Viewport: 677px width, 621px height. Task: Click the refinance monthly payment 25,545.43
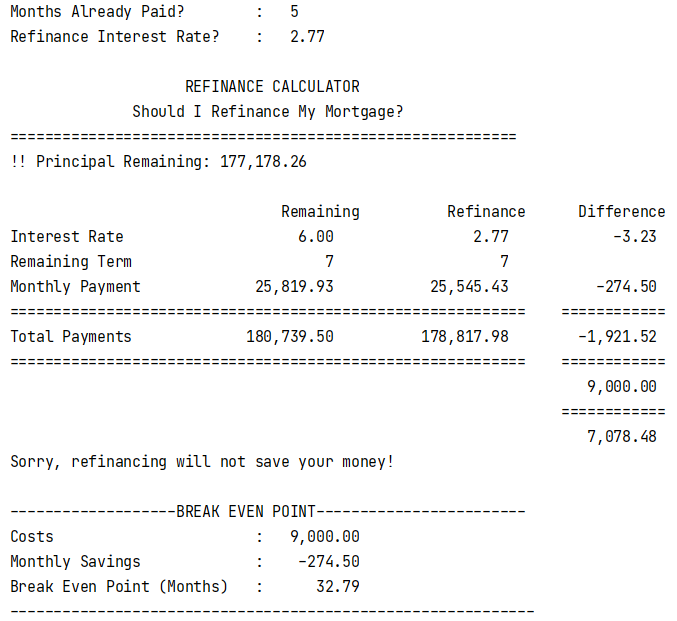(469, 287)
